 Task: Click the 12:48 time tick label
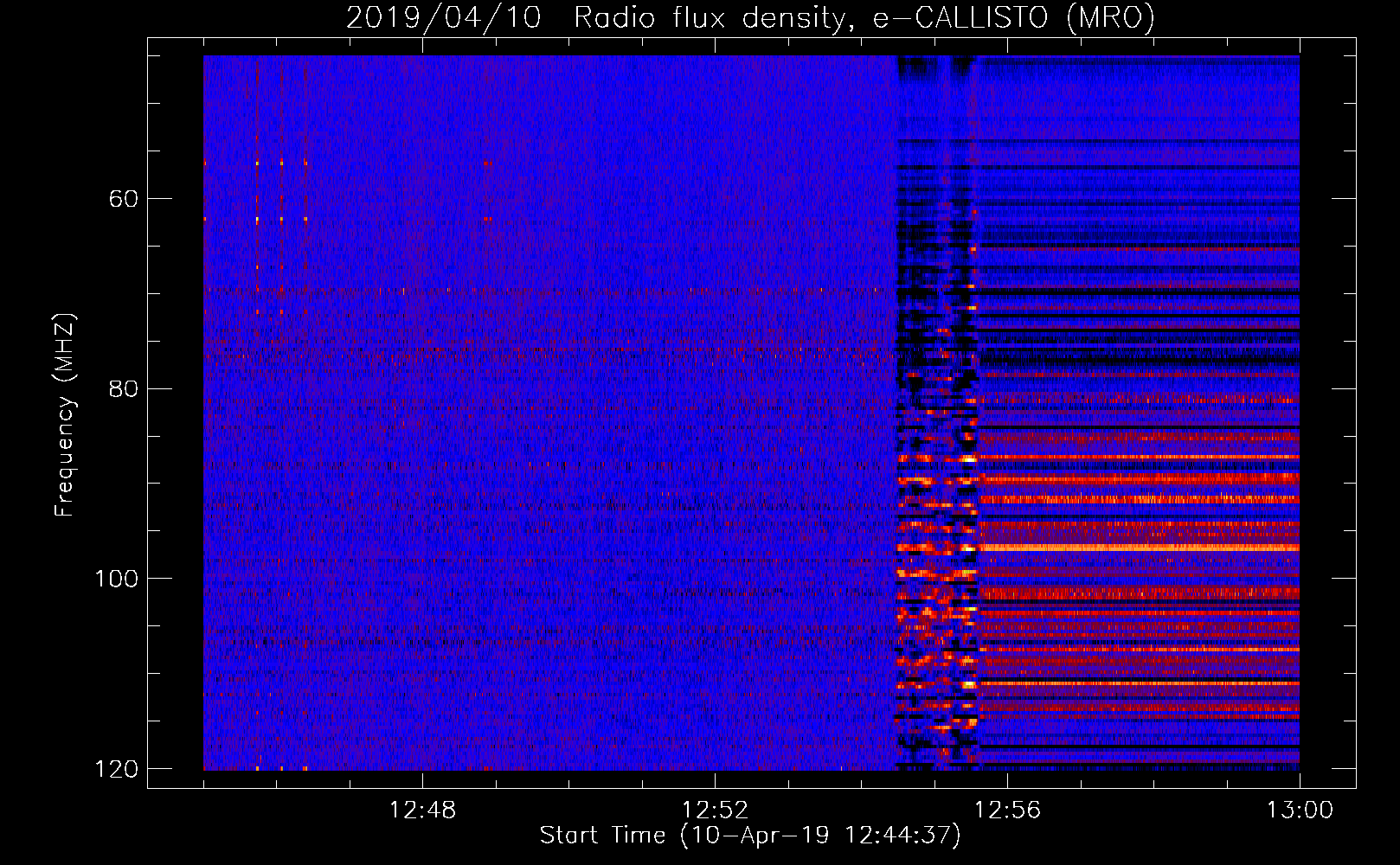pyautogui.click(x=422, y=810)
